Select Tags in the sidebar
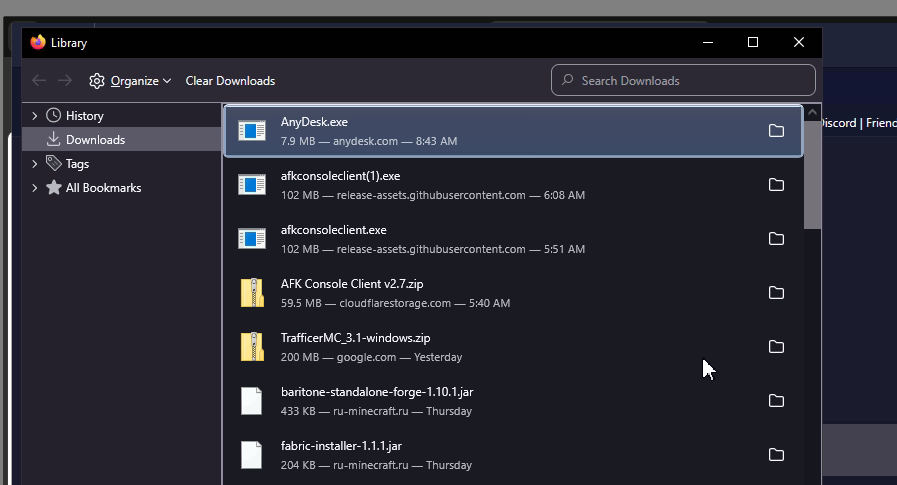The image size is (897, 485). (121, 164)
